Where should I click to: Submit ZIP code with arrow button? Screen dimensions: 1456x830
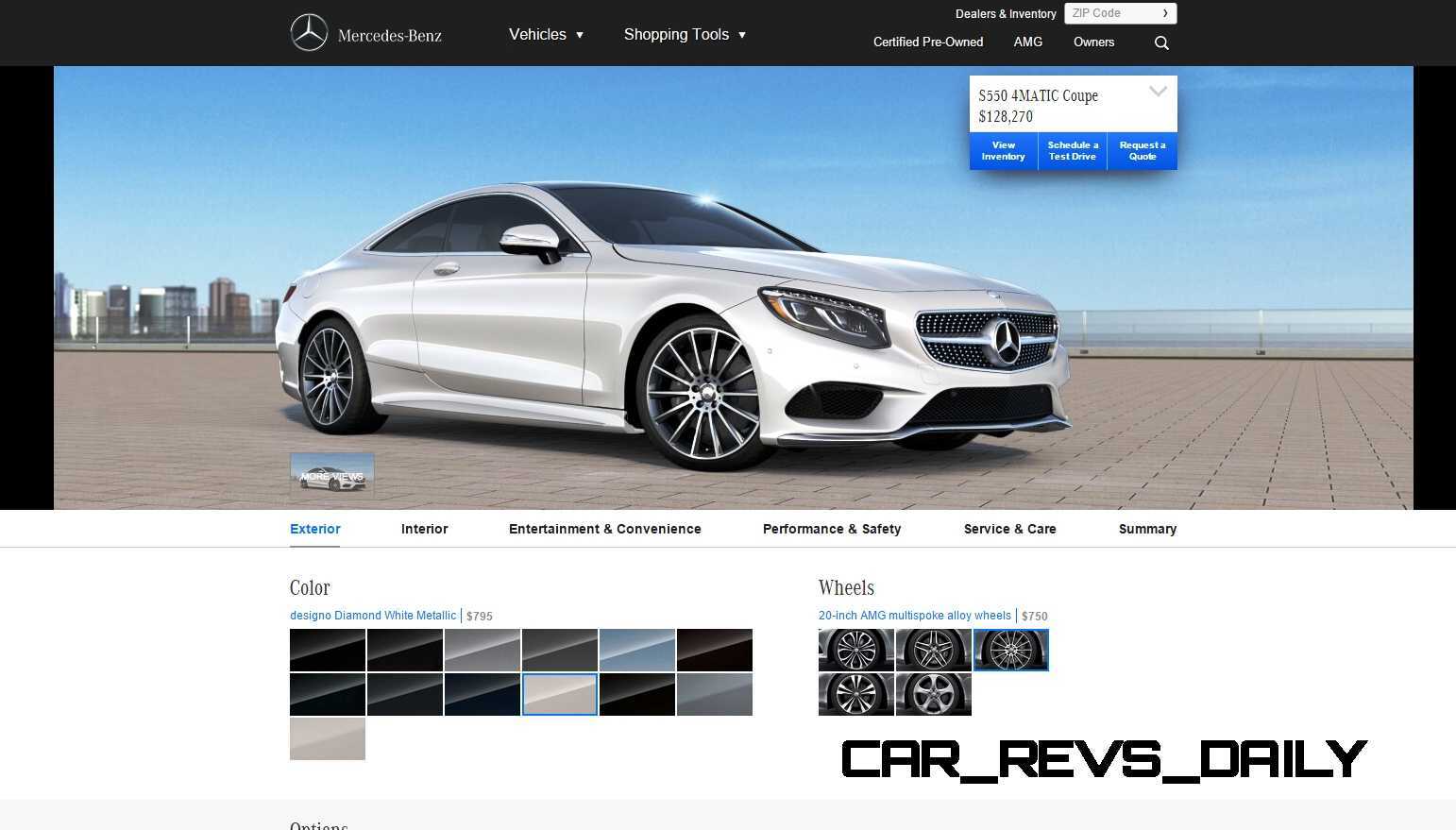(1165, 13)
